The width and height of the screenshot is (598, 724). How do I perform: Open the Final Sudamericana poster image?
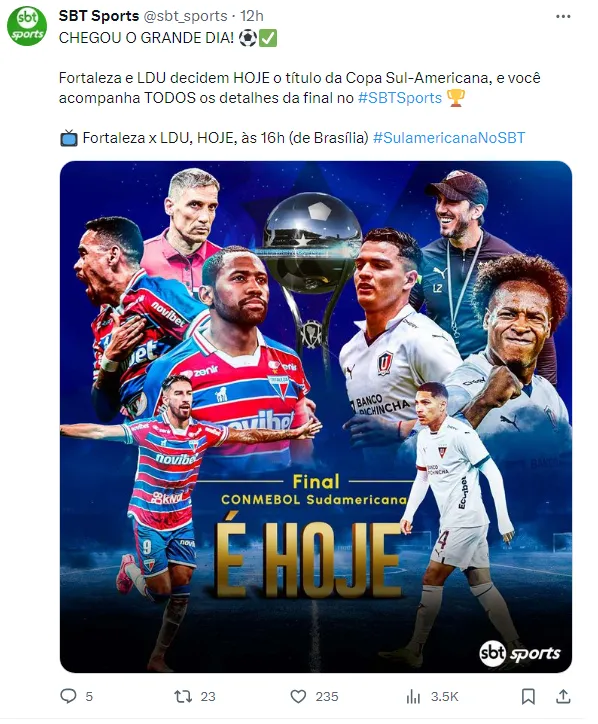click(316, 416)
